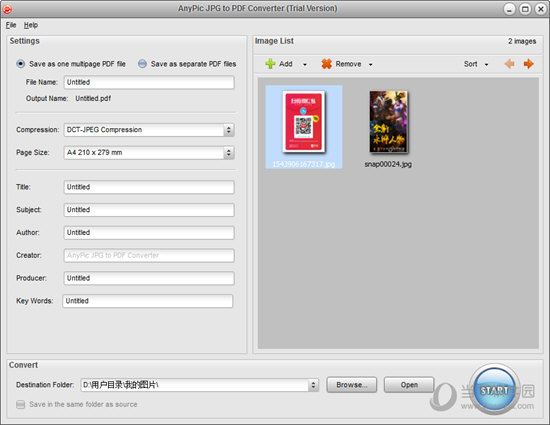Click the app logo in the title bar
550x425 pixels.
click(x=7, y=9)
